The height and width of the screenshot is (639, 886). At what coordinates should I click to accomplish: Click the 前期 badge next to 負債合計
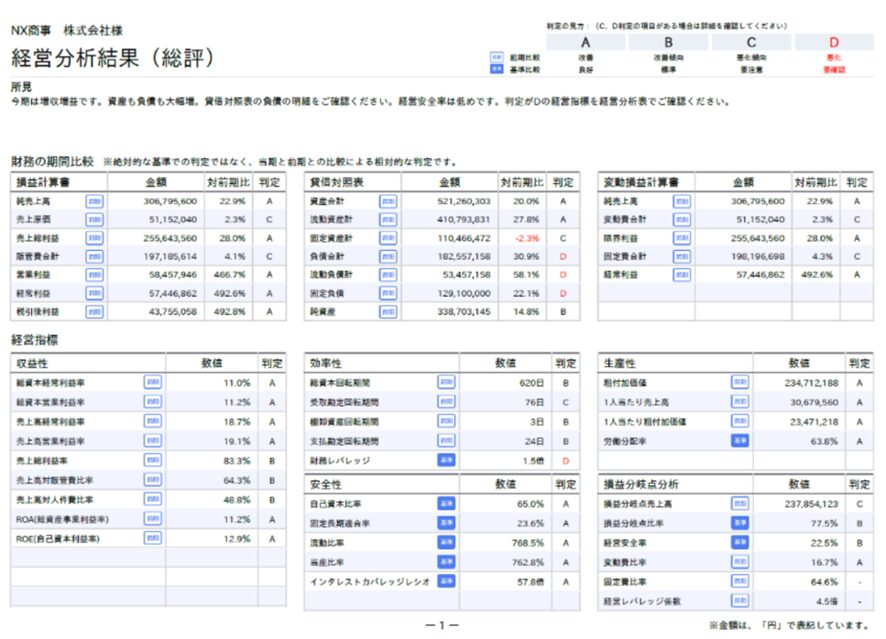(387, 256)
